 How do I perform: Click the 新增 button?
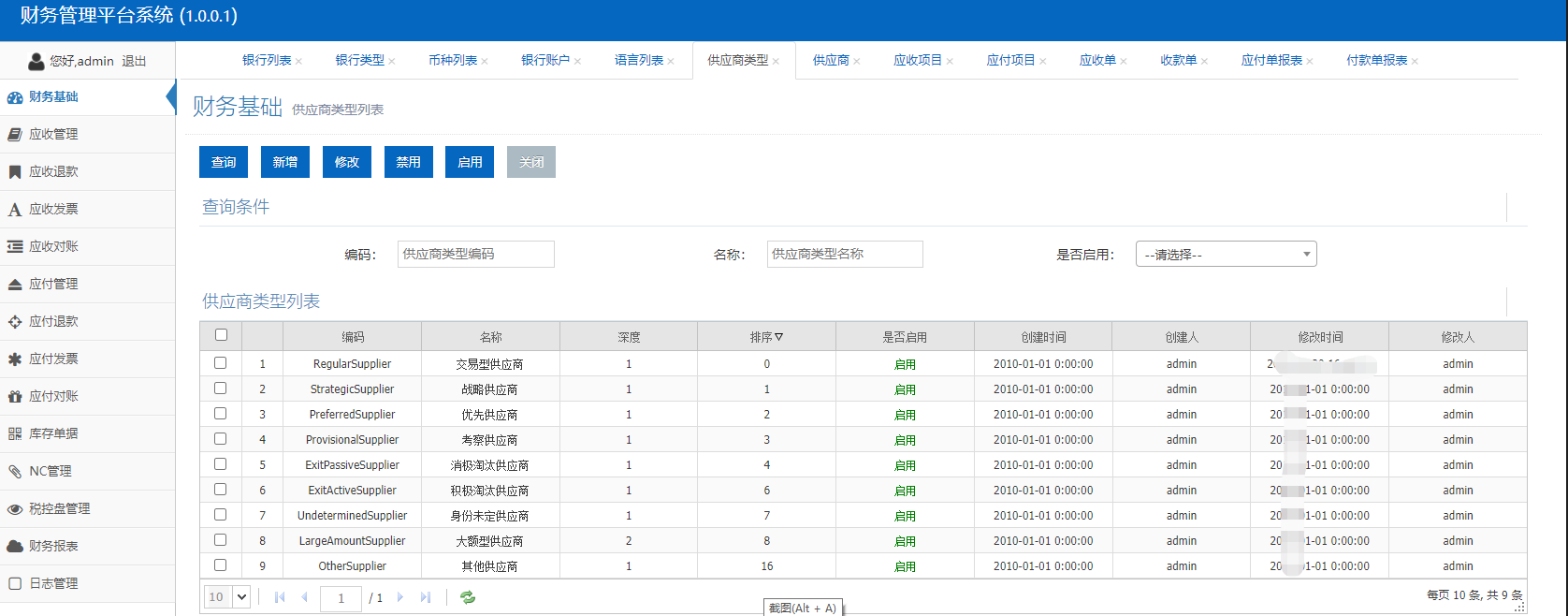[x=285, y=162]
